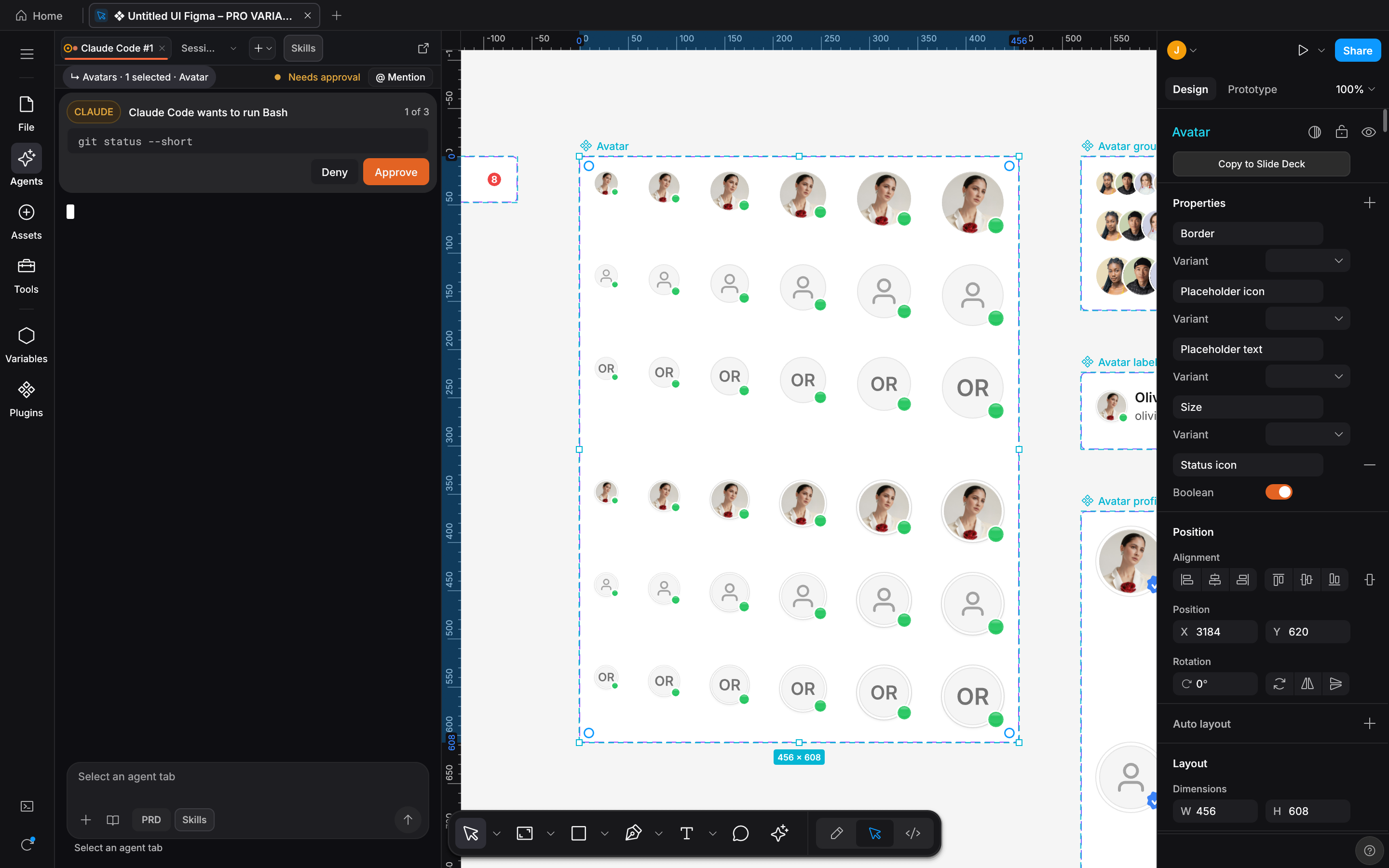The image size is (1389, 868).
Task: Toggle the Draw pencil mode button
Action: click(x=836, y=833)
